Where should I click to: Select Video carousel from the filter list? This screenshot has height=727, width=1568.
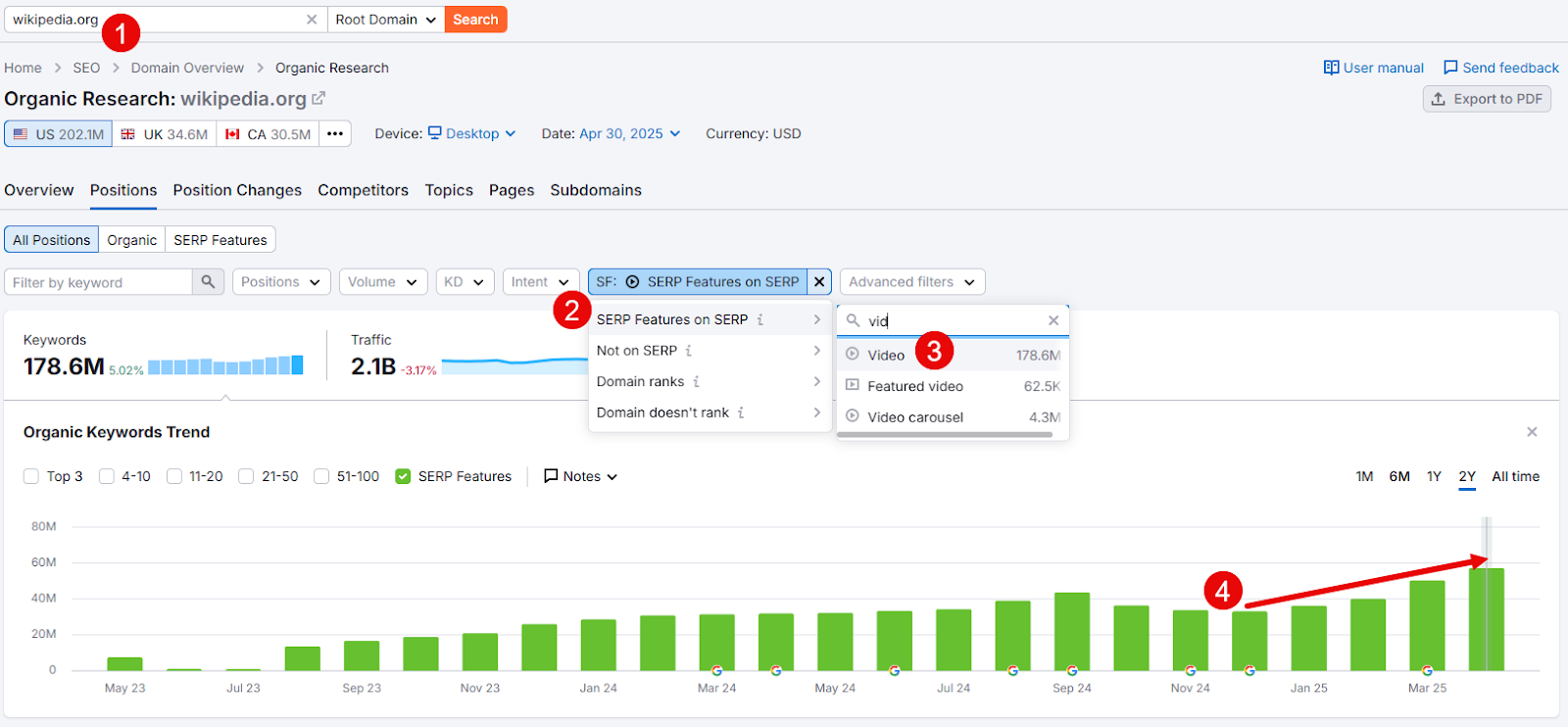click(x=915, y=417)
